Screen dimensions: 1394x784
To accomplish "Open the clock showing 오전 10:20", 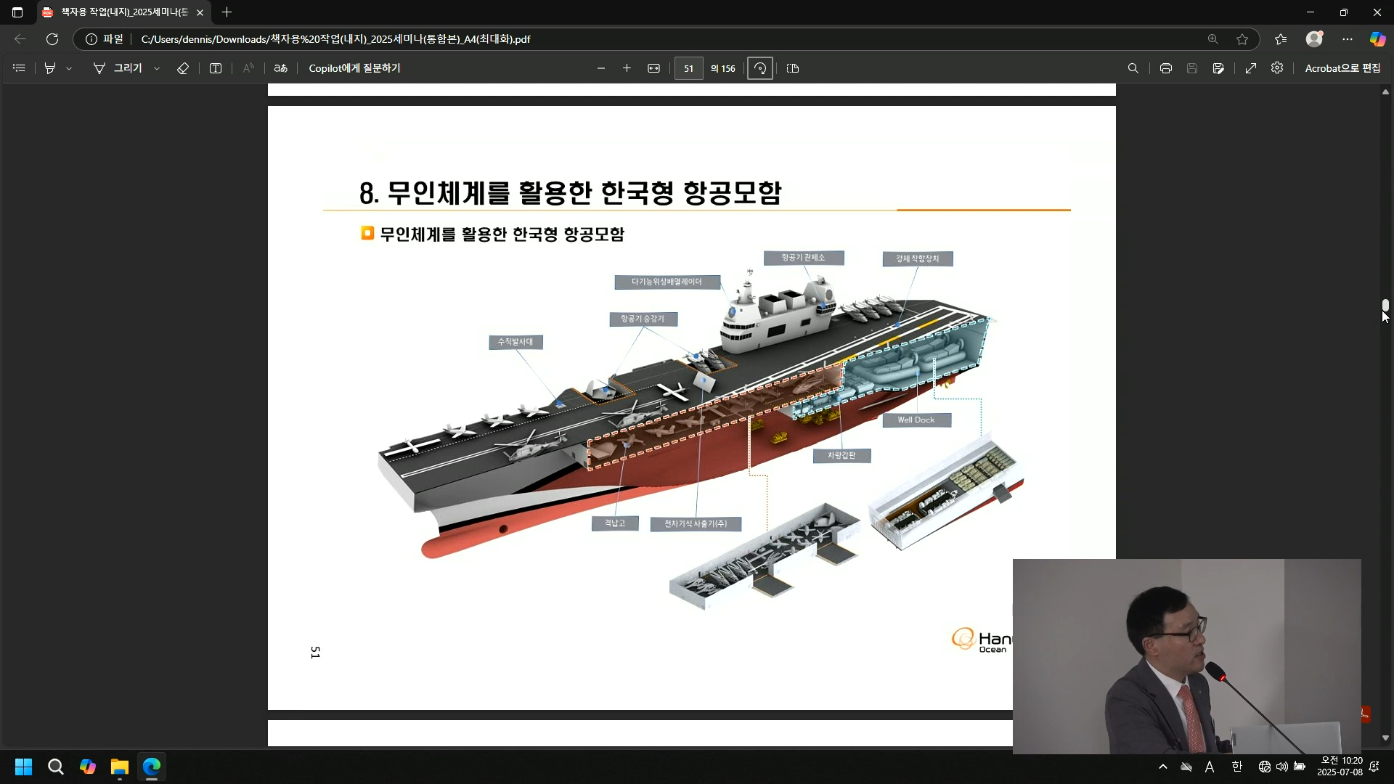I will (x=1341, y=767).
